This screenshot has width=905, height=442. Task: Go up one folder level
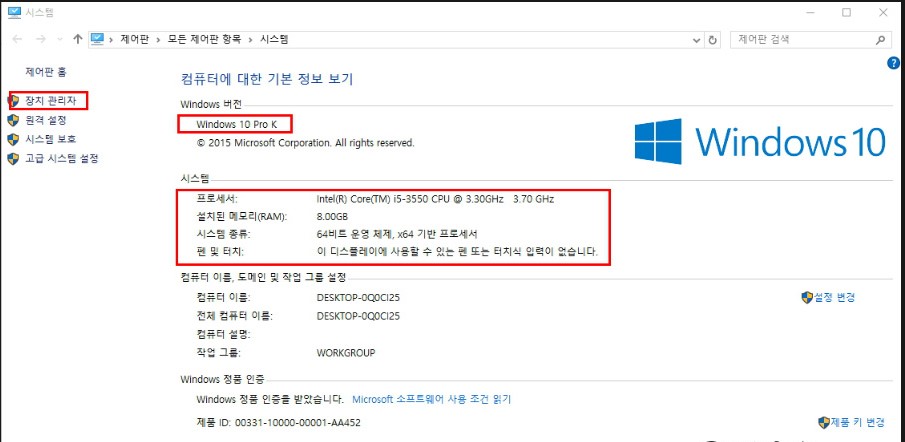click(78, 39)
